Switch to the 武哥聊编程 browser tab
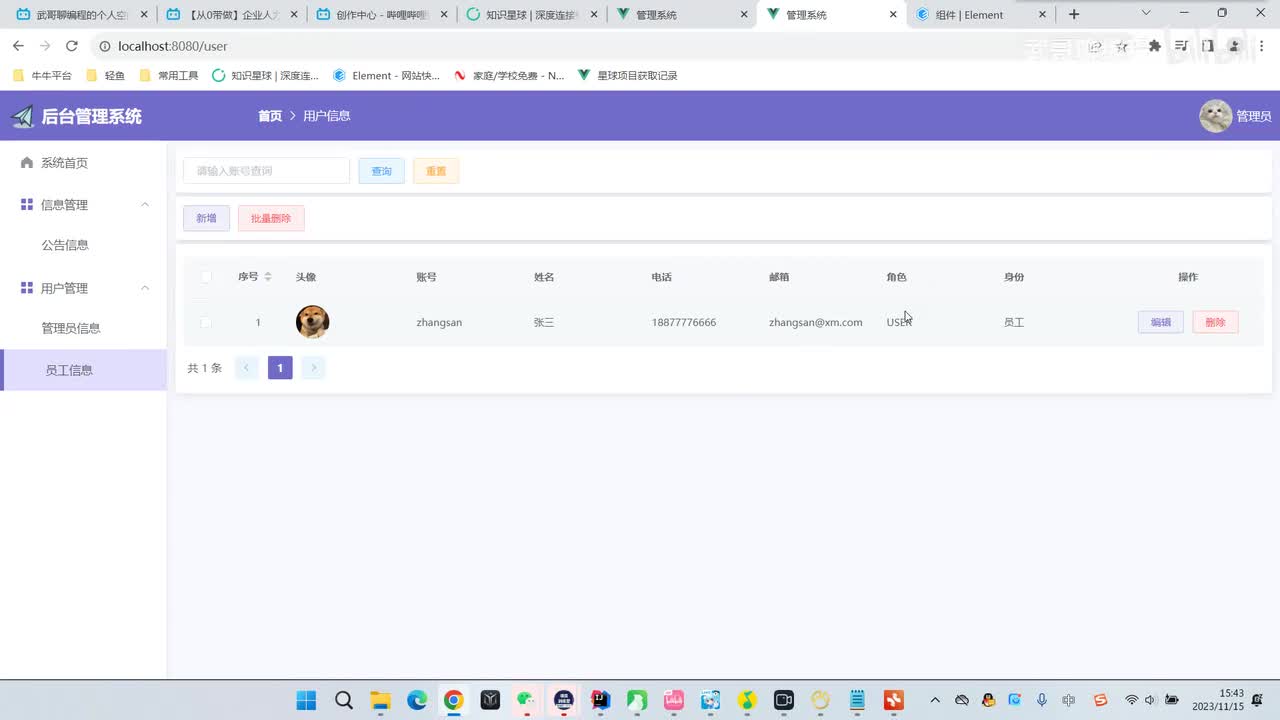This screenshot has height=720, width=1280. tap(82, 15)
